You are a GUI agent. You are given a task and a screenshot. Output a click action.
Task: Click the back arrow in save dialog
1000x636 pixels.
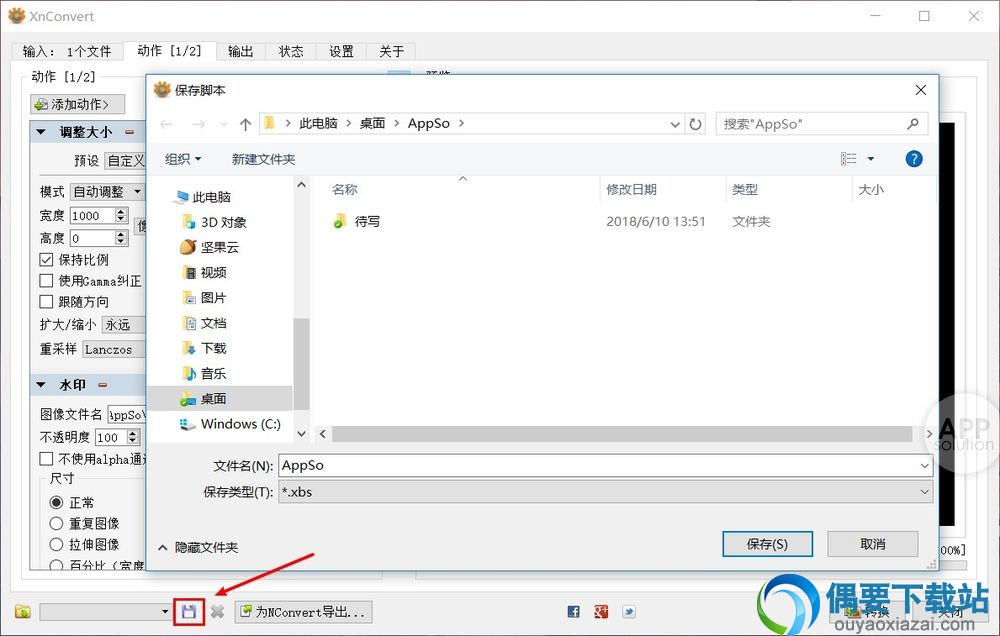pos(166,124)
